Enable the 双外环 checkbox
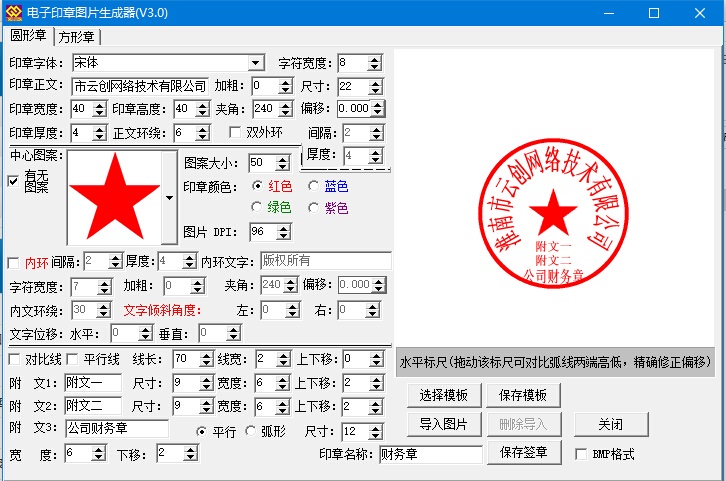 (x=236, y=132)
